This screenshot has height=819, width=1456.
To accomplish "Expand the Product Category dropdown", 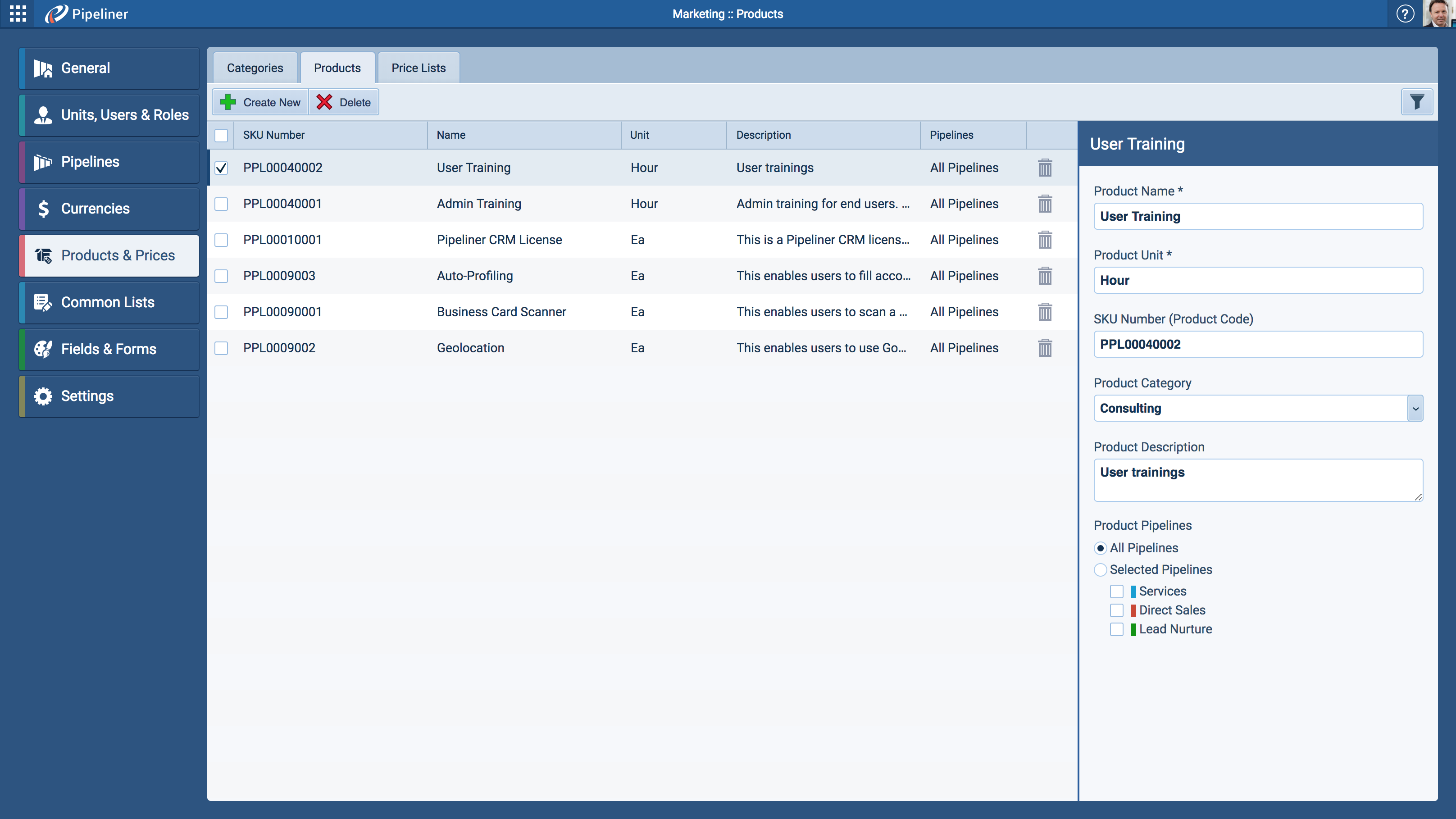I will (x=1415, y=409).
